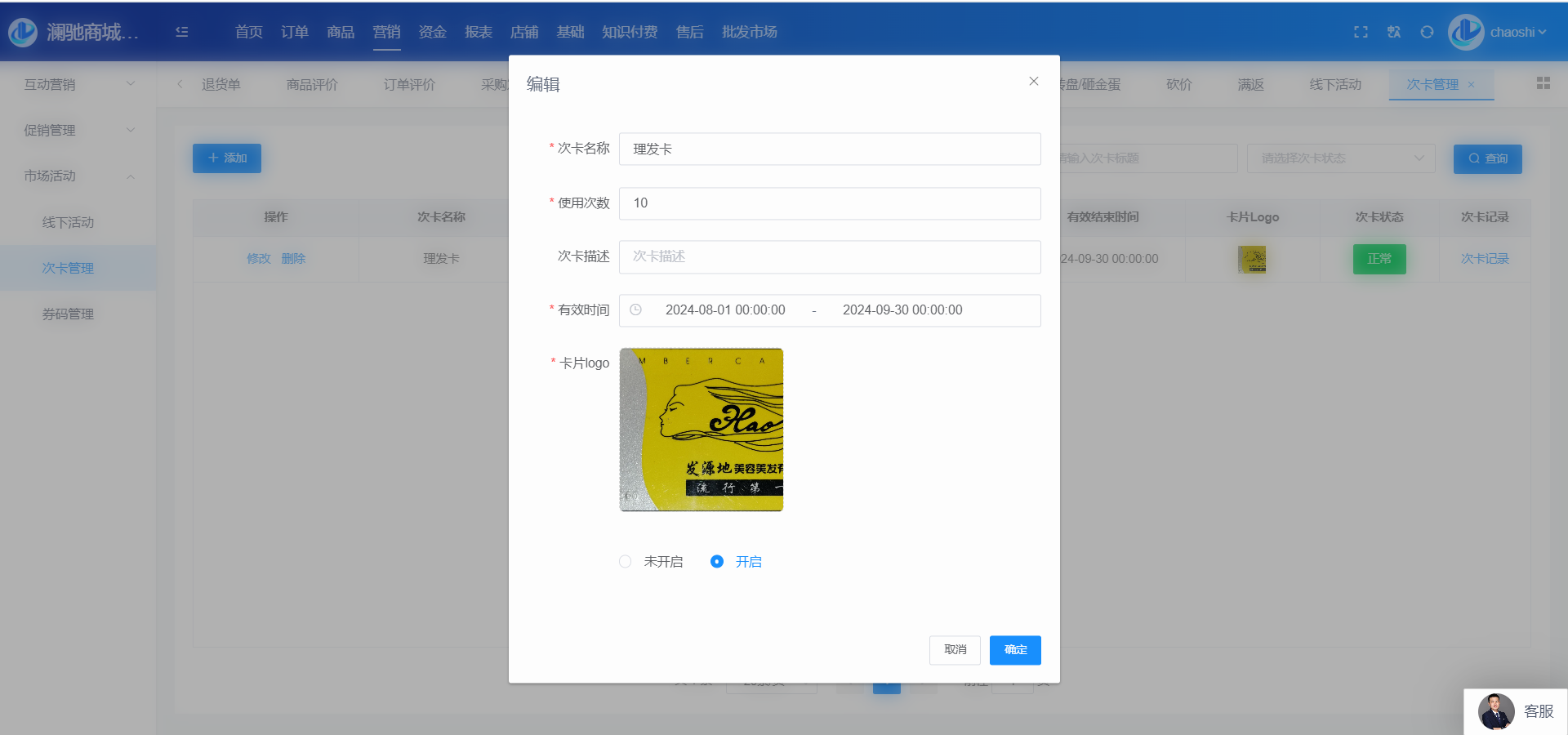This screenshot has height=735, width=1568.
Task: Click the clock icon in 有效时间 field
Action: point(636,310)
